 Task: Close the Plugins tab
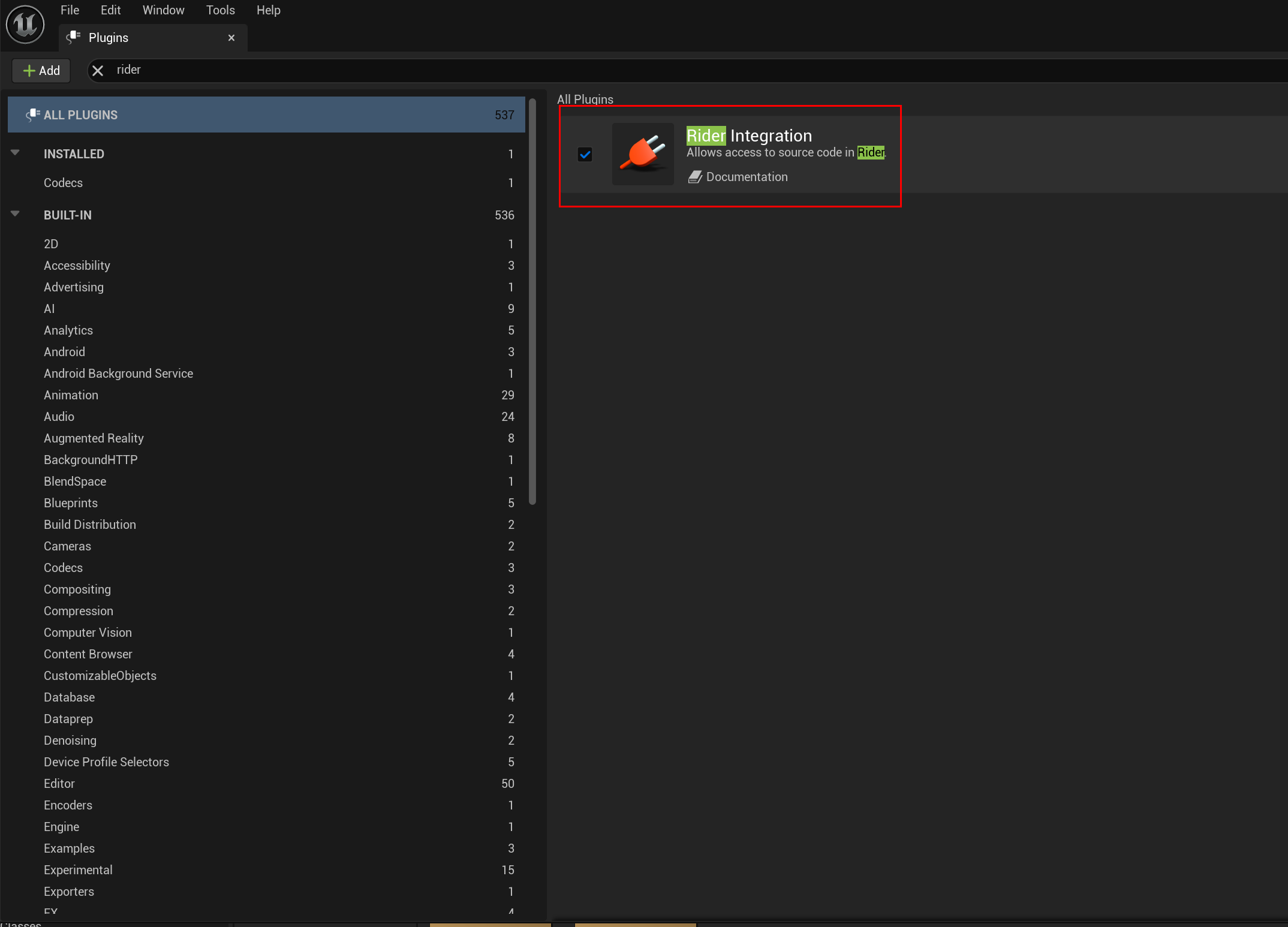pyautogui.click(x=231, y=38)
